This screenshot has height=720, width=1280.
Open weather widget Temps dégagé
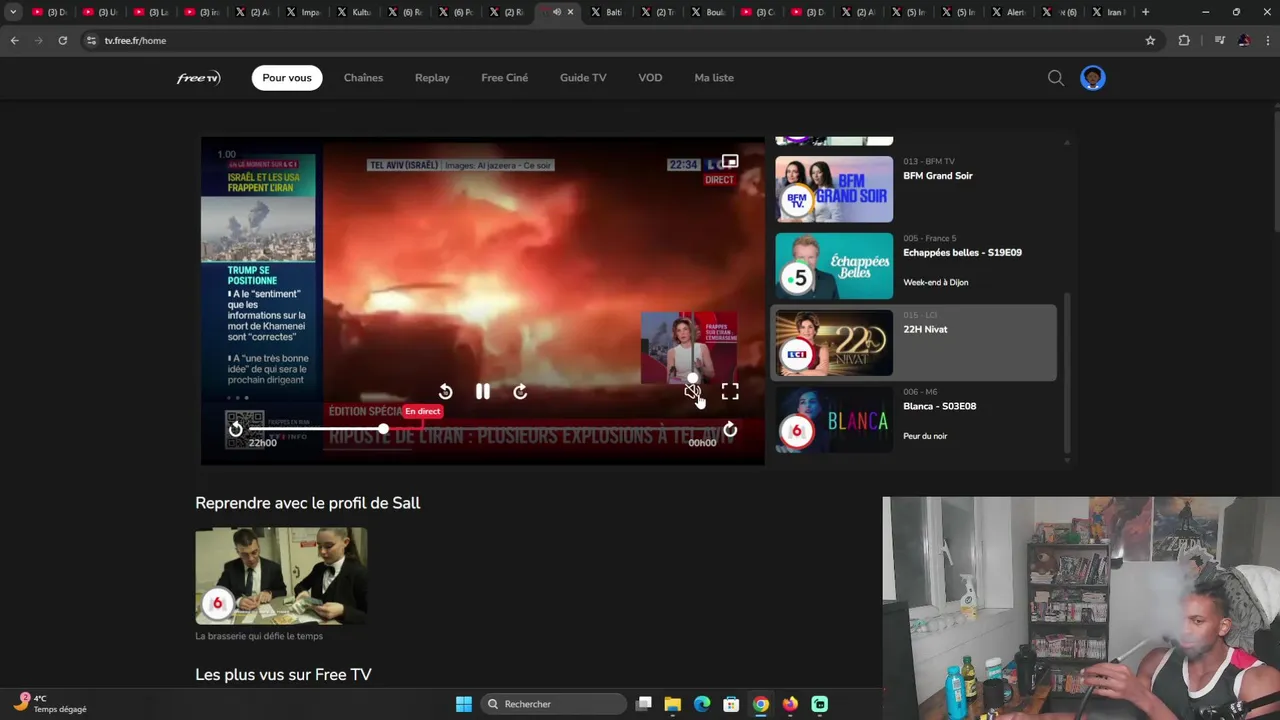click(x=52, y=704)
